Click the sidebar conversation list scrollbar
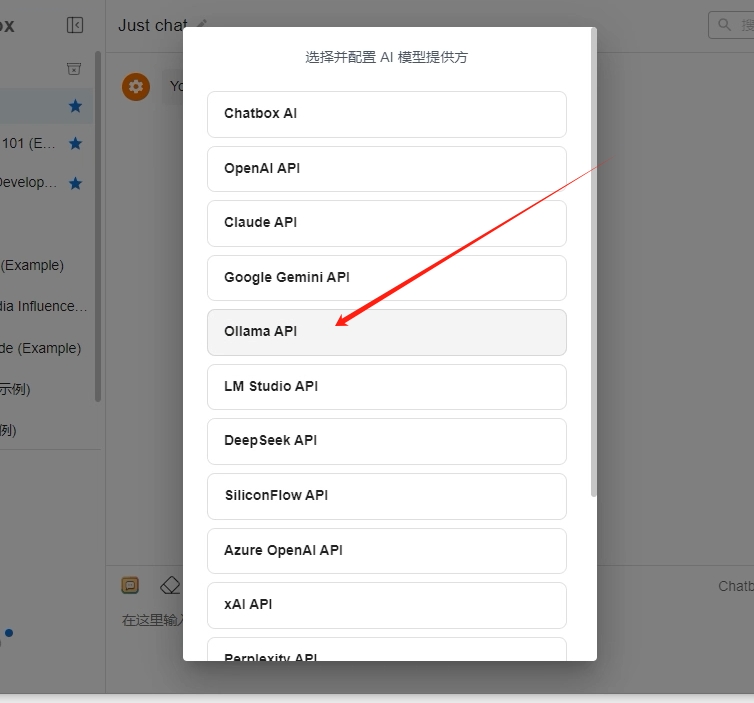 98,226
